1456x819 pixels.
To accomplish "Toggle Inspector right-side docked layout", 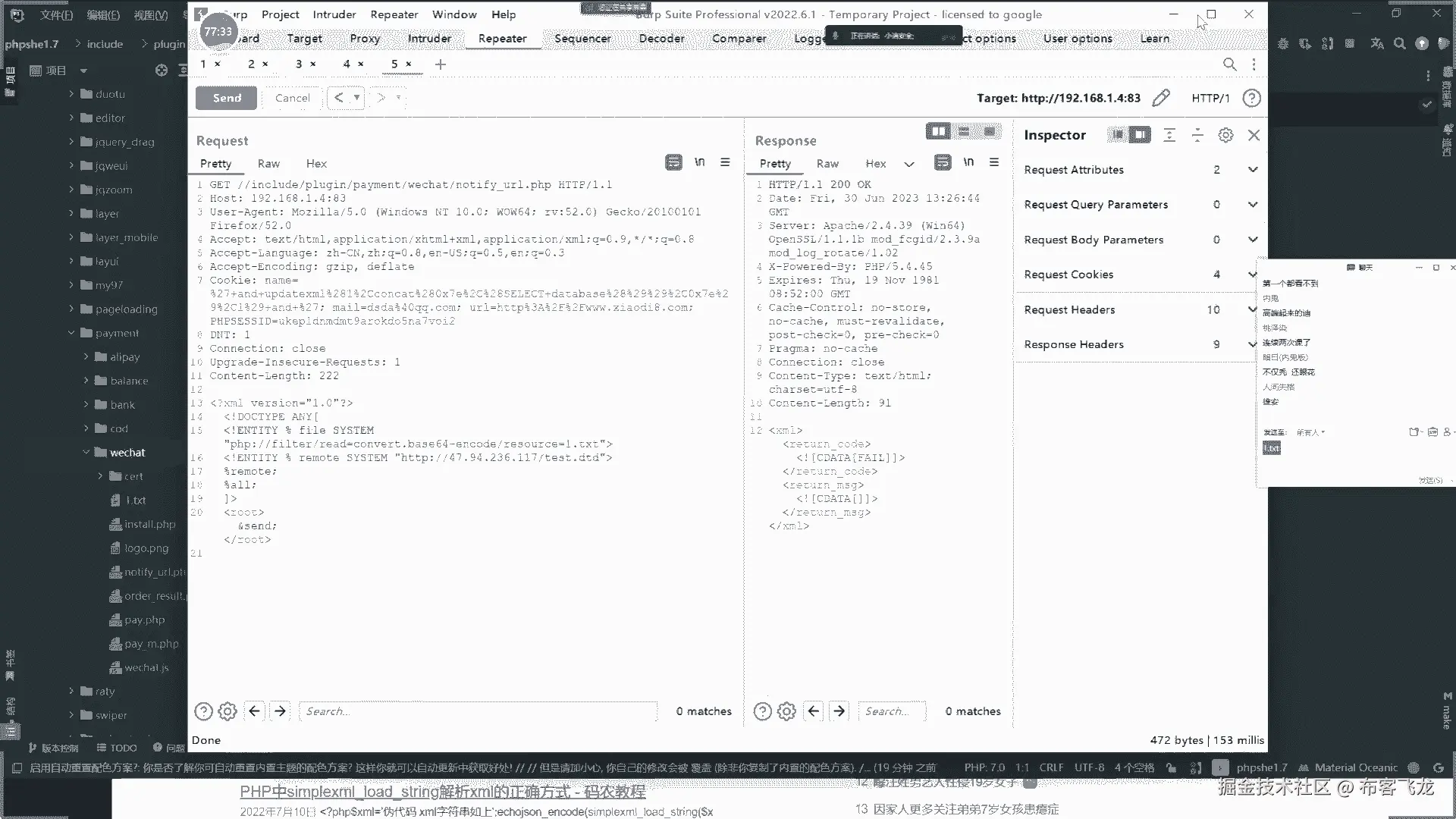I will click(1139, 135).
